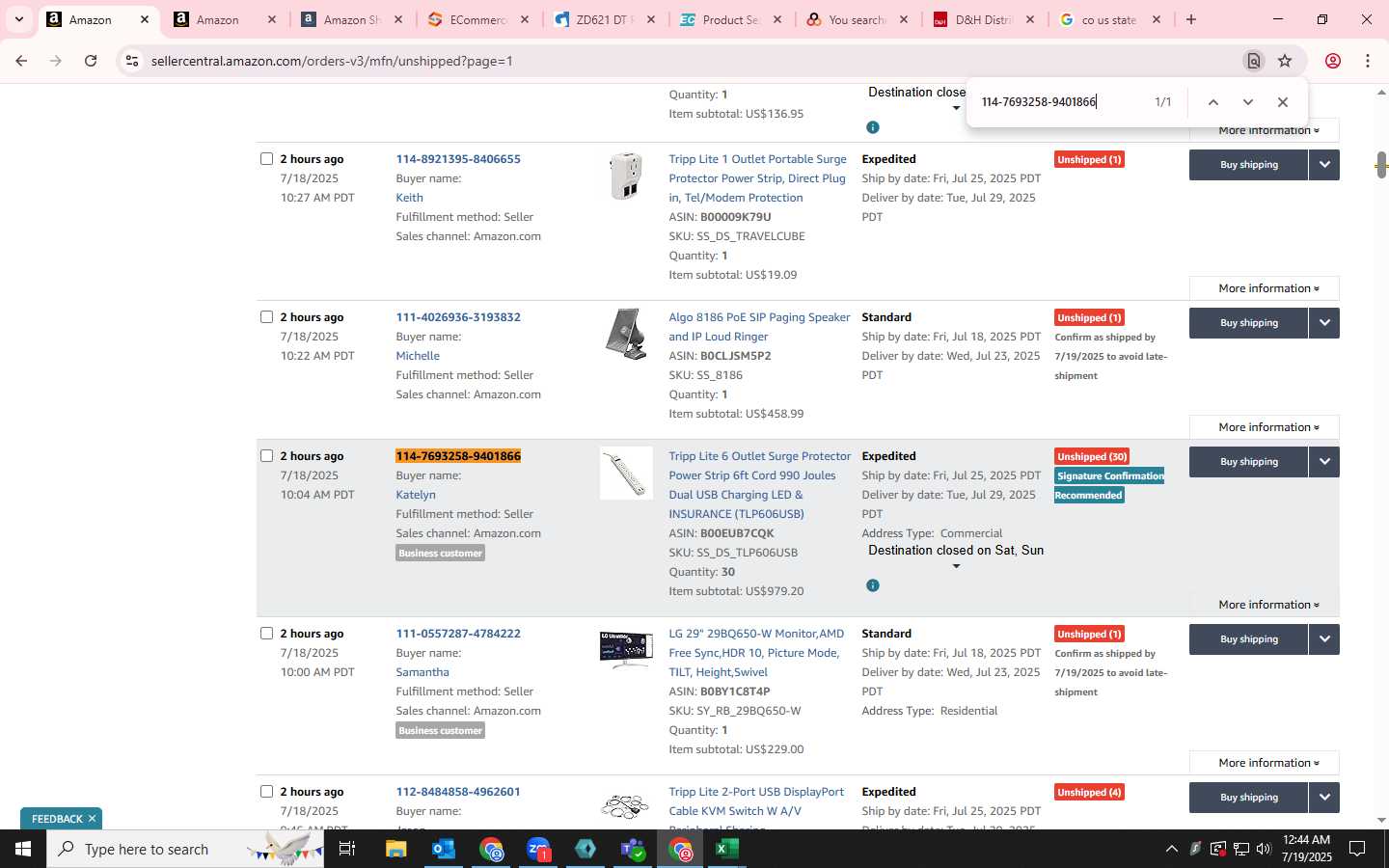Screen dimensions: 1389x868
Task: Open Chrome three-dot menu
Action: [x=1368, y=61]
